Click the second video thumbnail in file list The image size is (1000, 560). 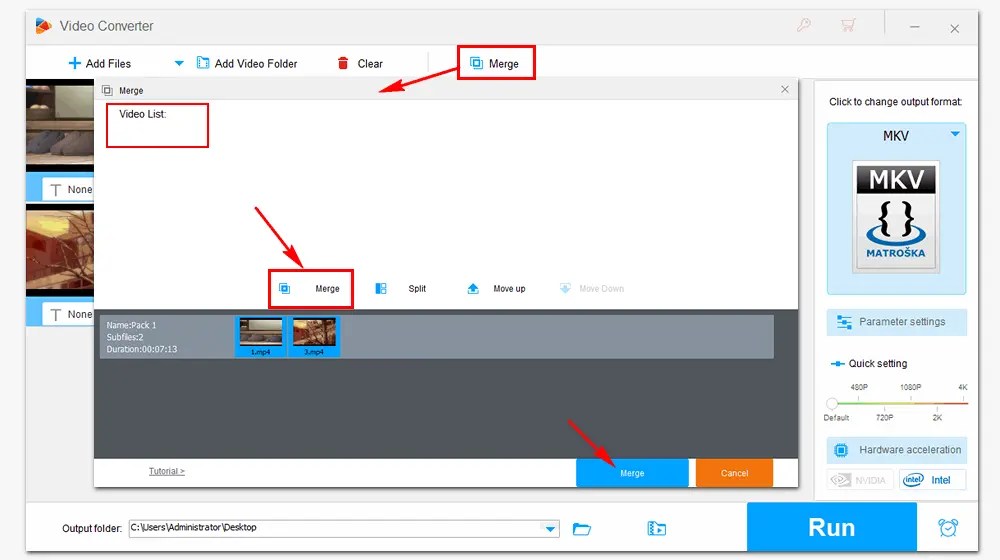[60, 250]
